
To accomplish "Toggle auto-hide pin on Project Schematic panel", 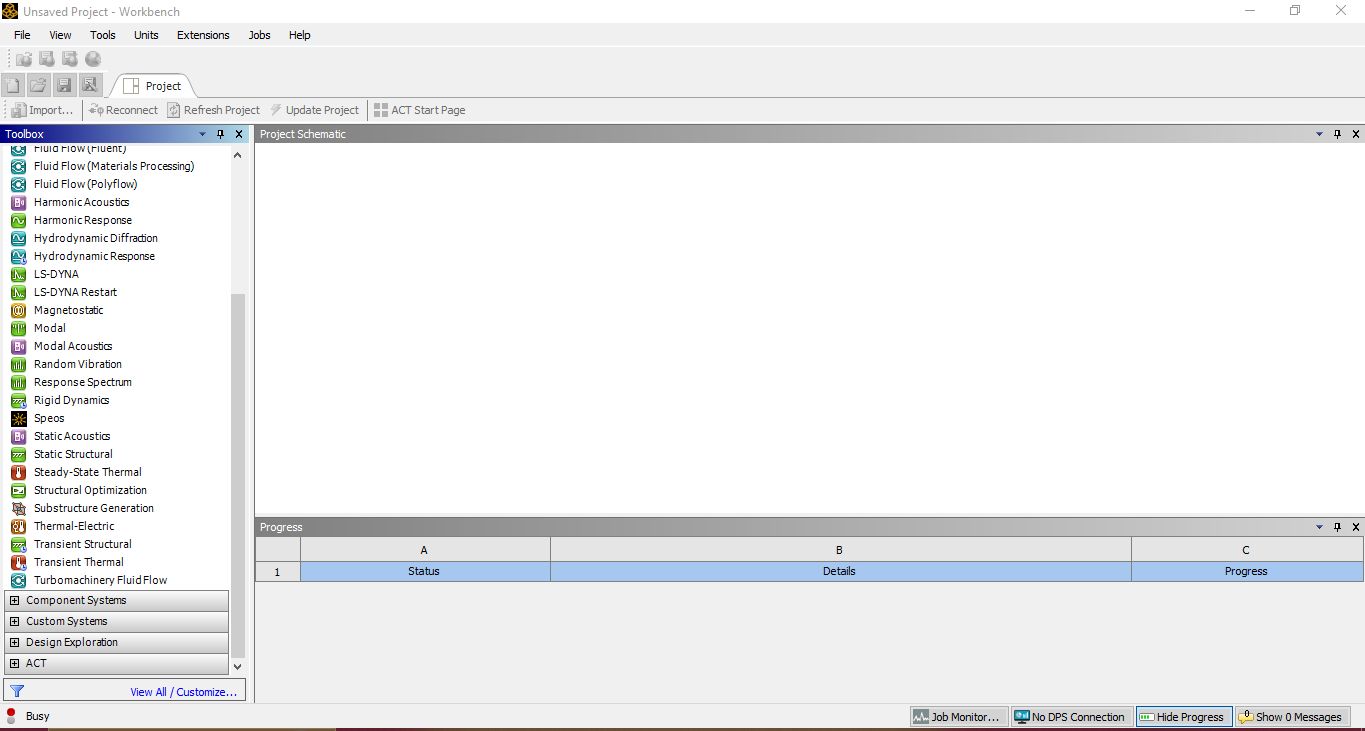I will [1337, 134].
